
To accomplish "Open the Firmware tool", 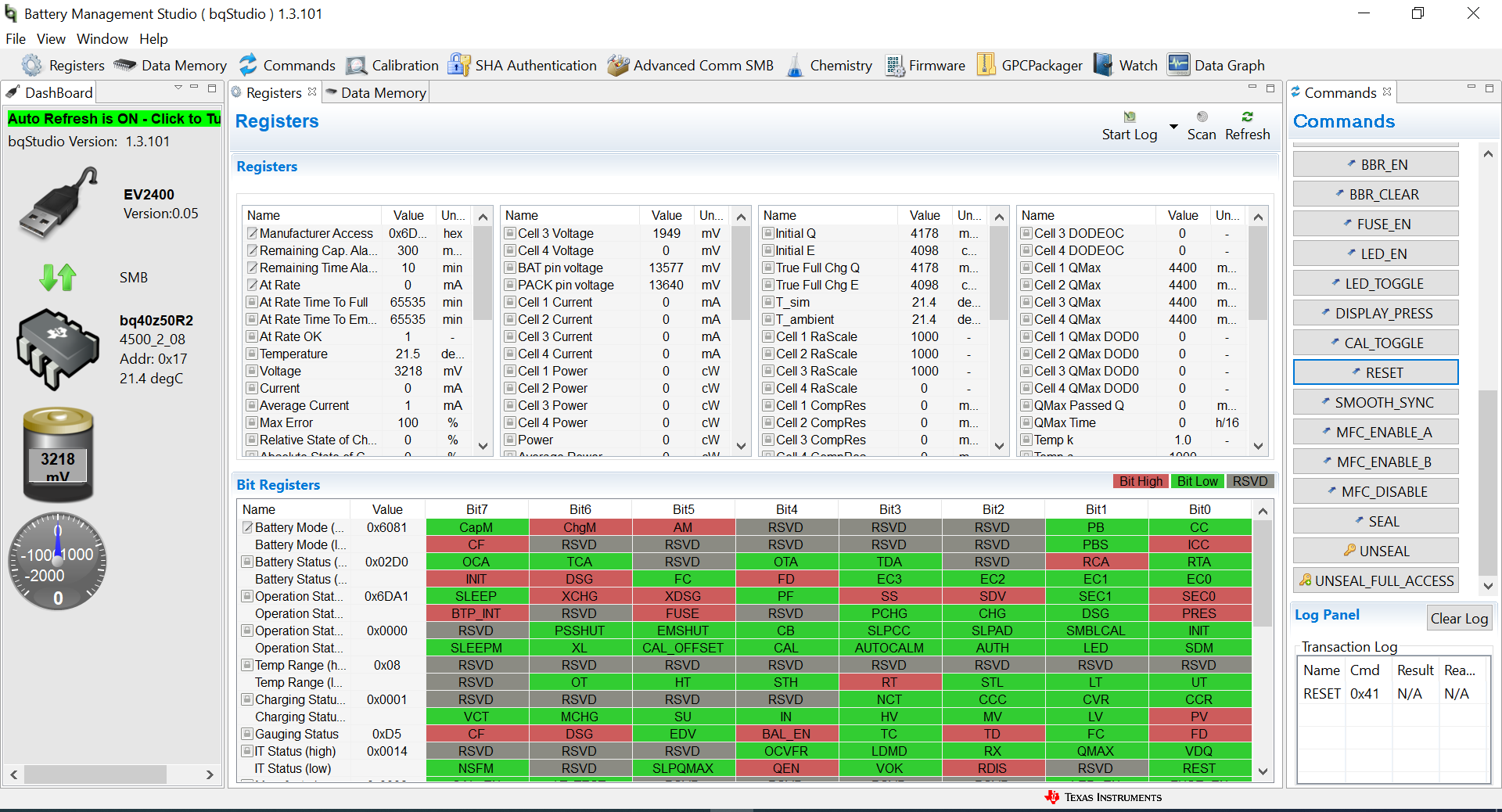I will (x=925, y=66).
